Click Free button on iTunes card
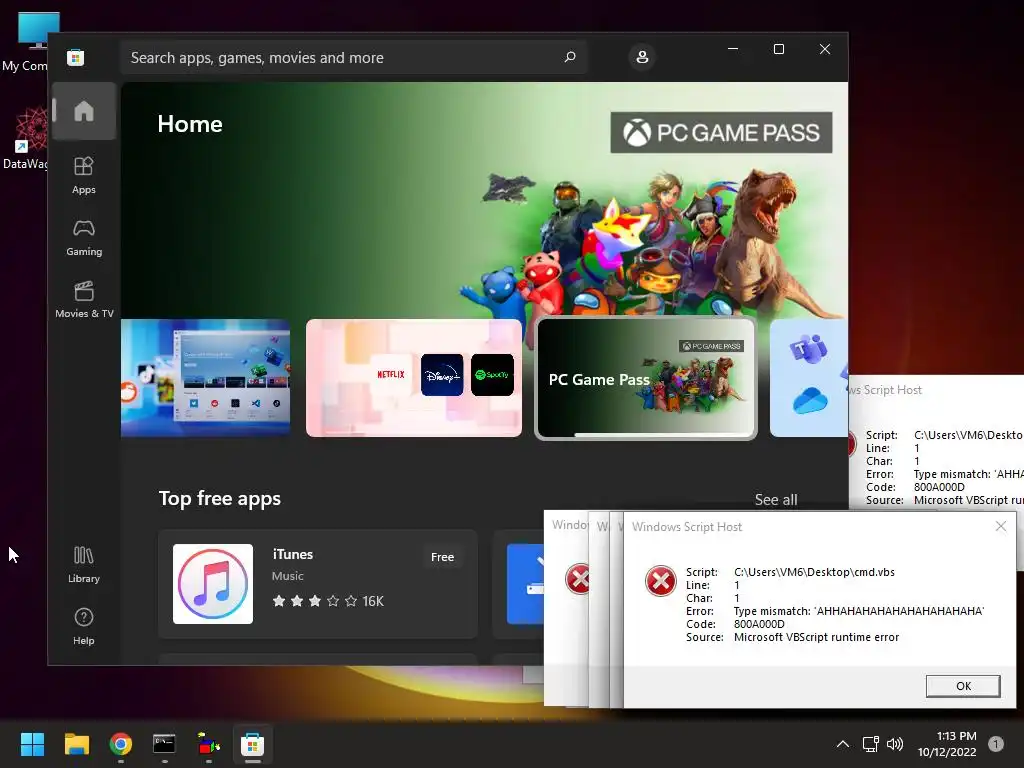The width and height of the screenshot is (1024, 768). tap(442, 557)
